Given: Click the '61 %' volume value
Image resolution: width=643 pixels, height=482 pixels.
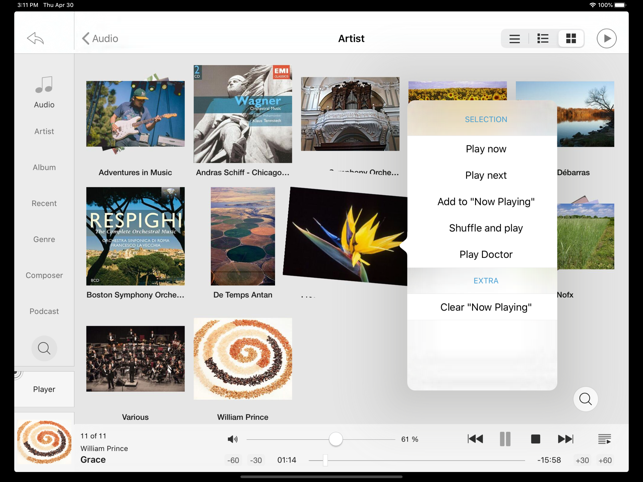Looking at the screenshot, I should (x=409, y=439).
